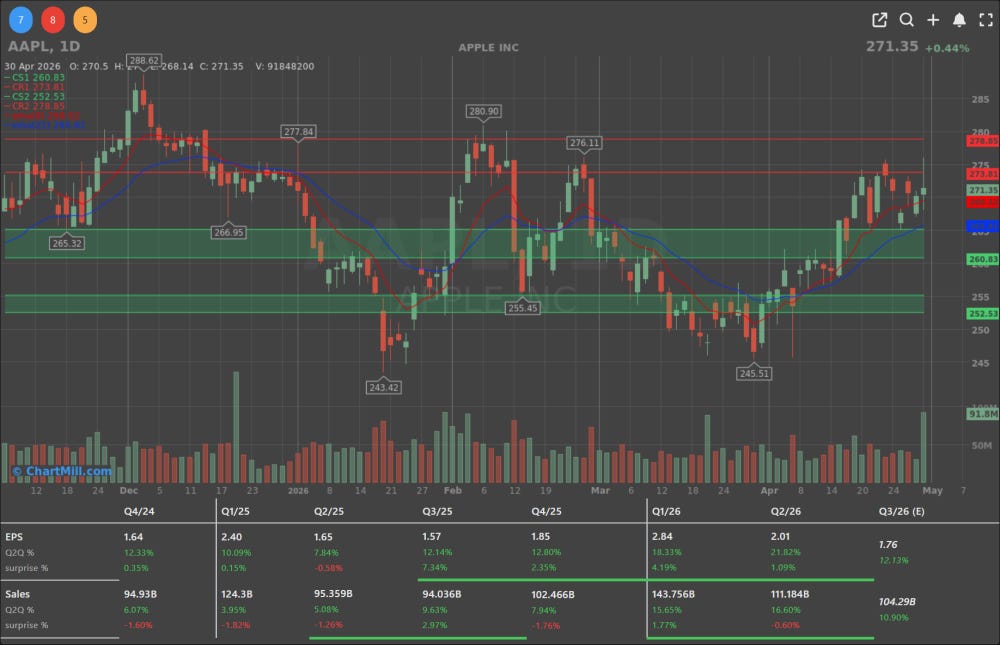Click Sales value 102.466B
This screenshot has height=645, width=1000.
click(553, 594)
